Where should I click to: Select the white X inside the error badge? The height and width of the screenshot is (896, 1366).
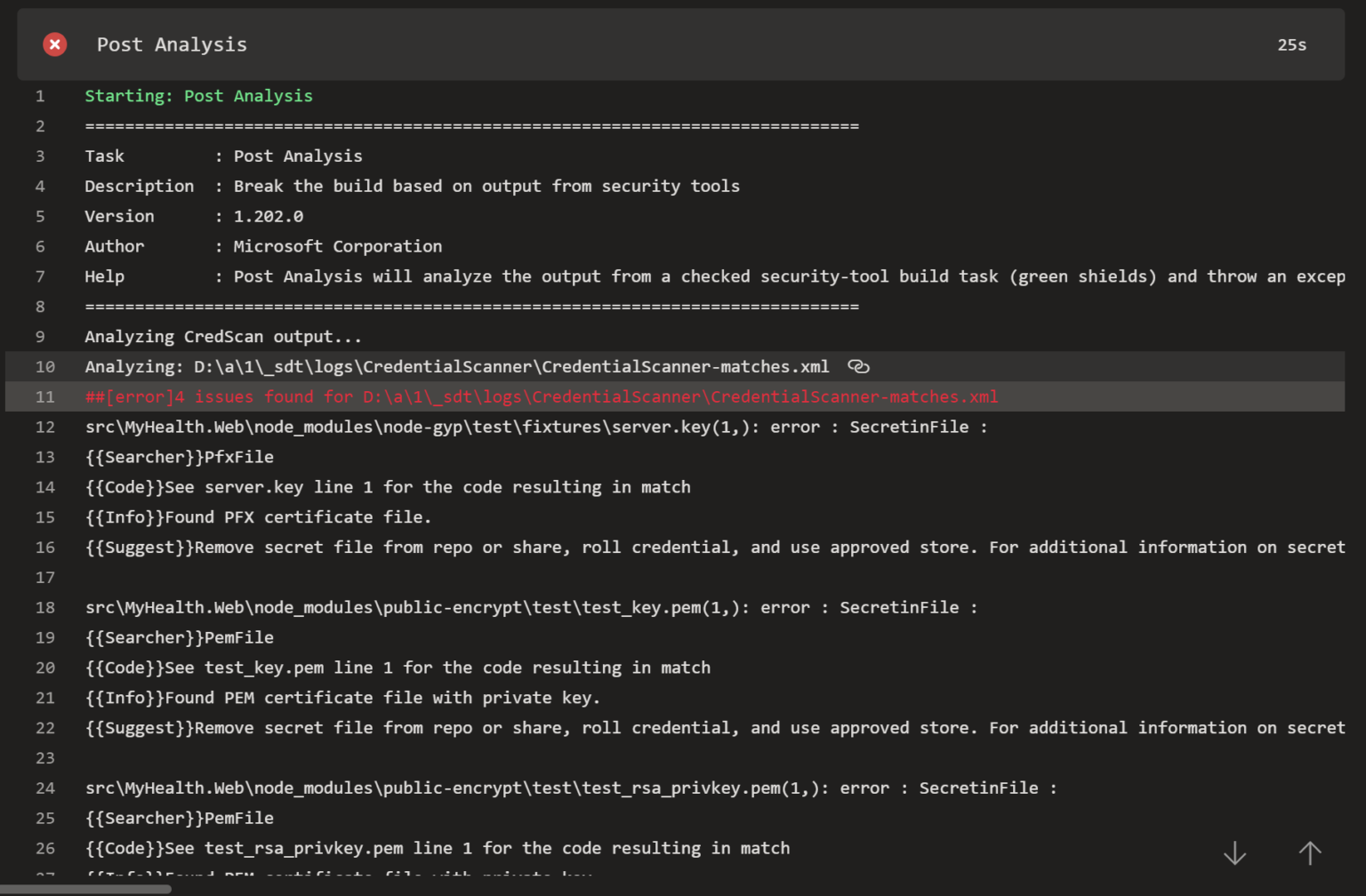(54, 44)
